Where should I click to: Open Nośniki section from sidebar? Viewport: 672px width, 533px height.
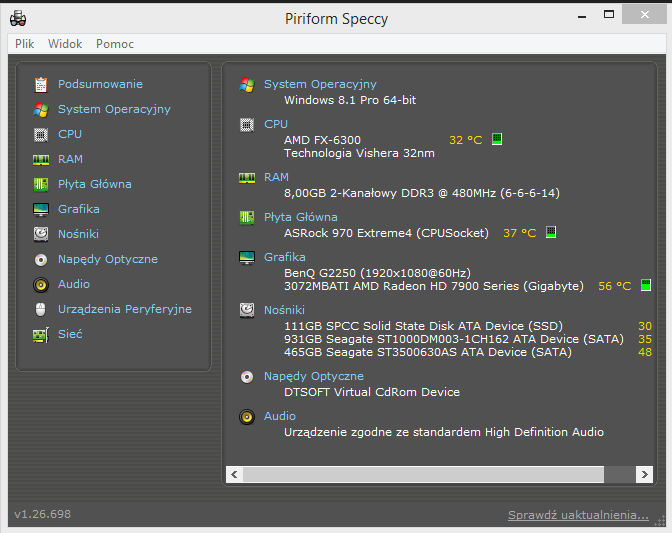tap(78, 234)
